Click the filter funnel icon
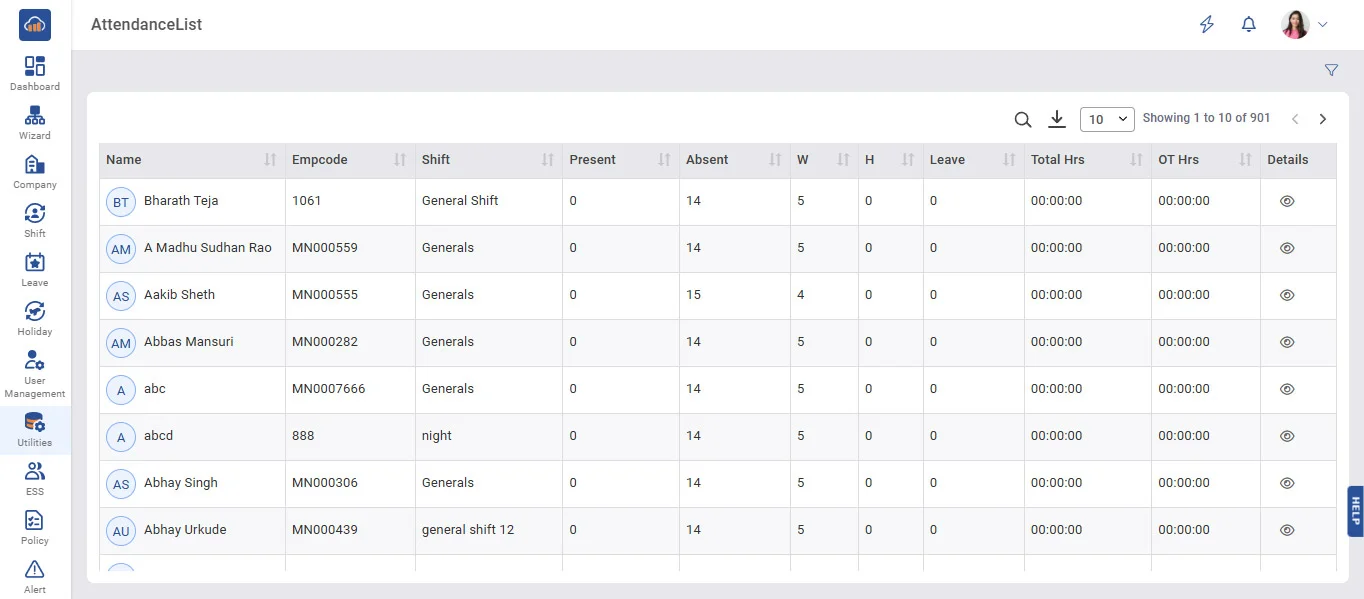The image size is (1364, 599). 1331,70
